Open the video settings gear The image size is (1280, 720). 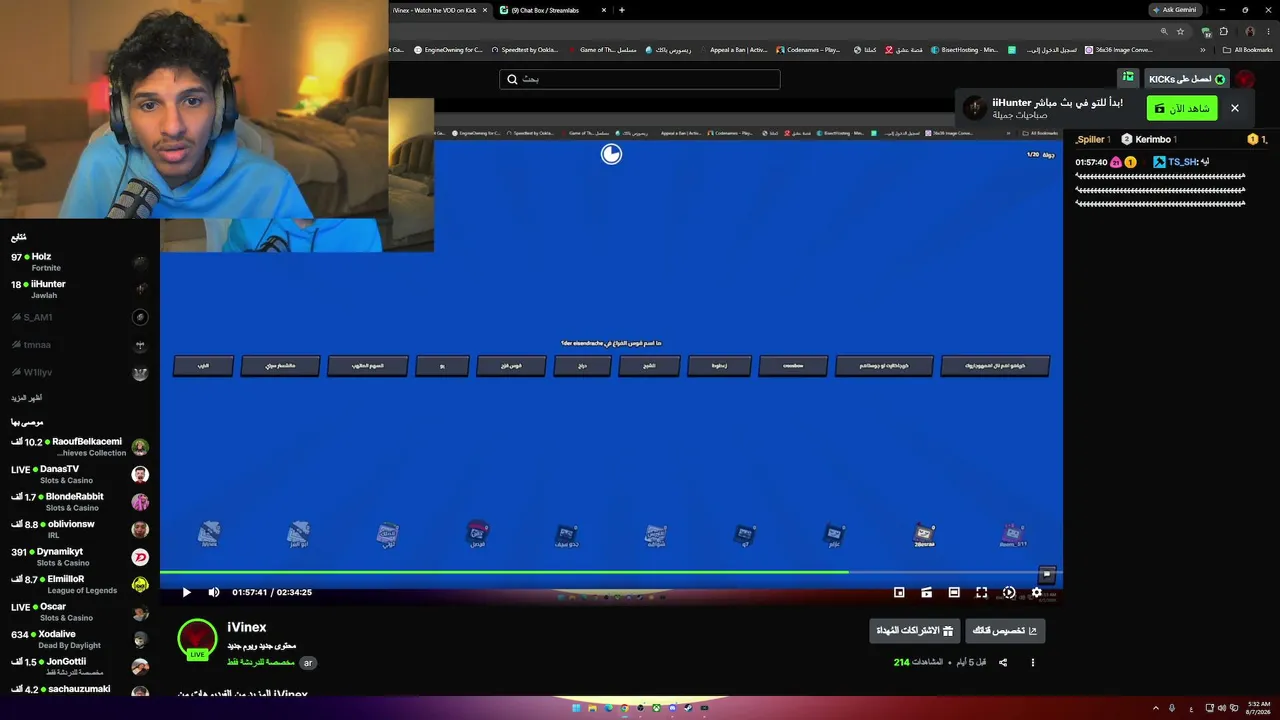pos(1036,592)
